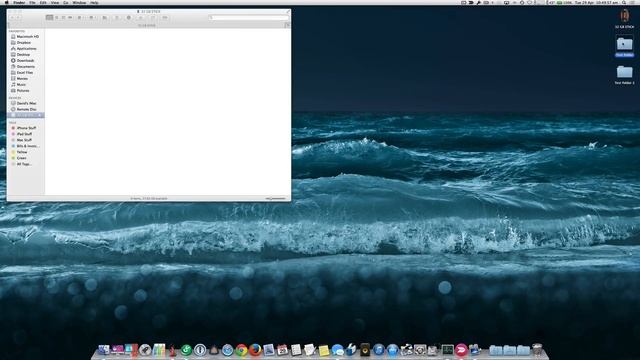640x360 pixels.
Task: Open the AirPlay display menu icon
Action: [507, 2]
